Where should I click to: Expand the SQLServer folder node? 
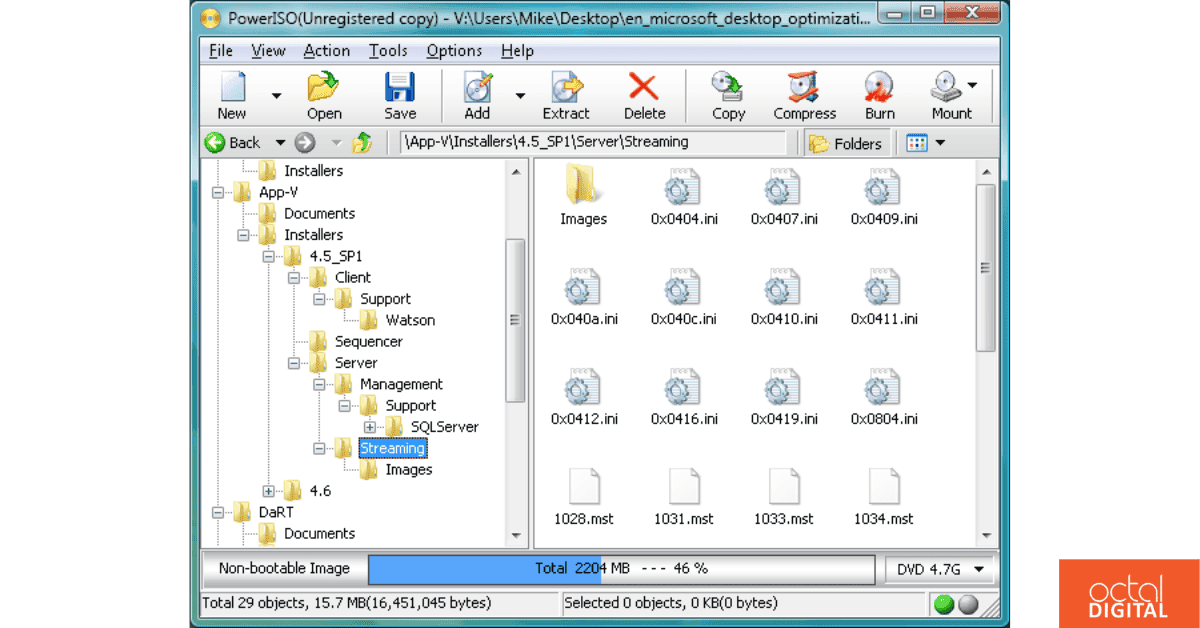click(371, 426)
